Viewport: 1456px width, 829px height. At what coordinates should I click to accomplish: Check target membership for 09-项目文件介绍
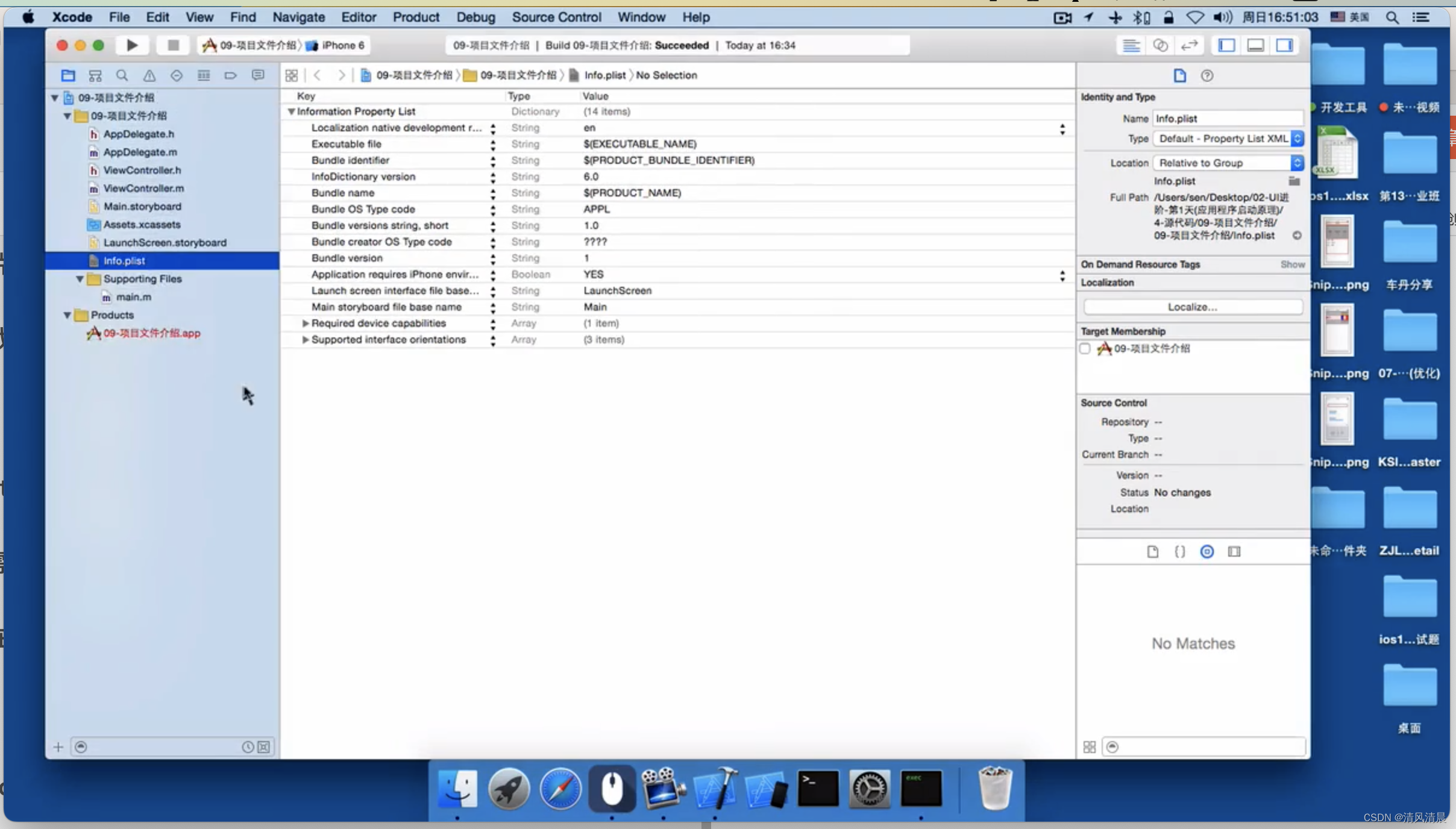pos(1085,348)
